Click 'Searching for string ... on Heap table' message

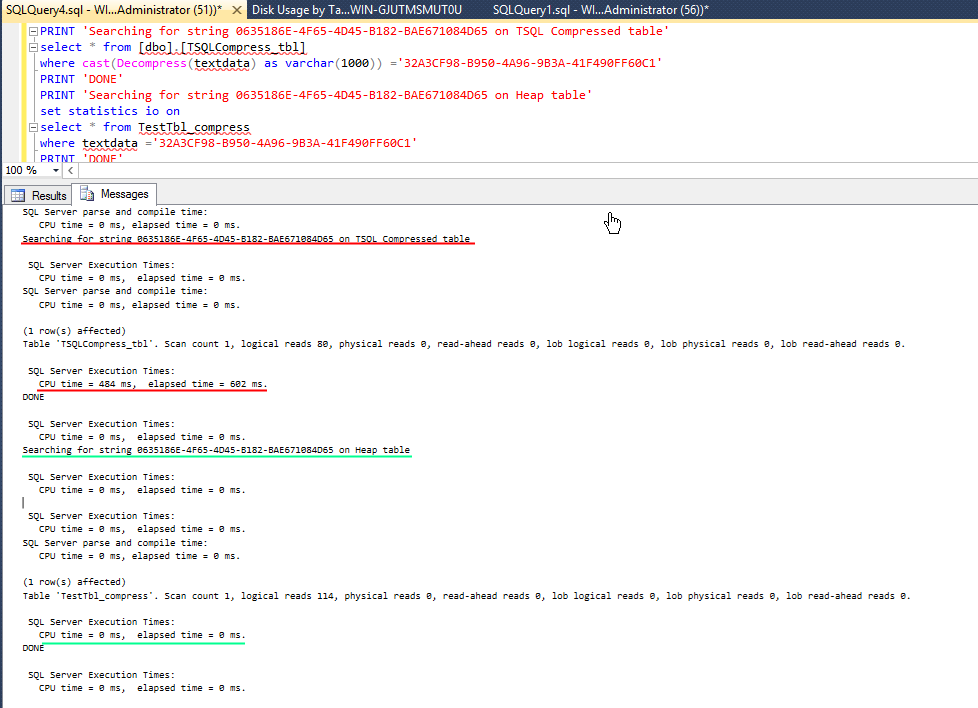pos(216,450)
